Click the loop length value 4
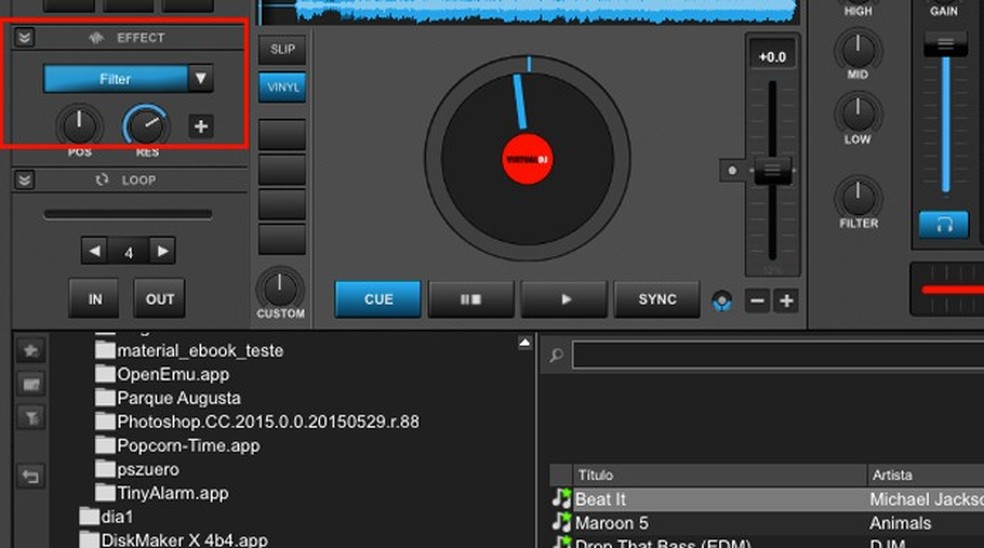 tap(129, 252)
